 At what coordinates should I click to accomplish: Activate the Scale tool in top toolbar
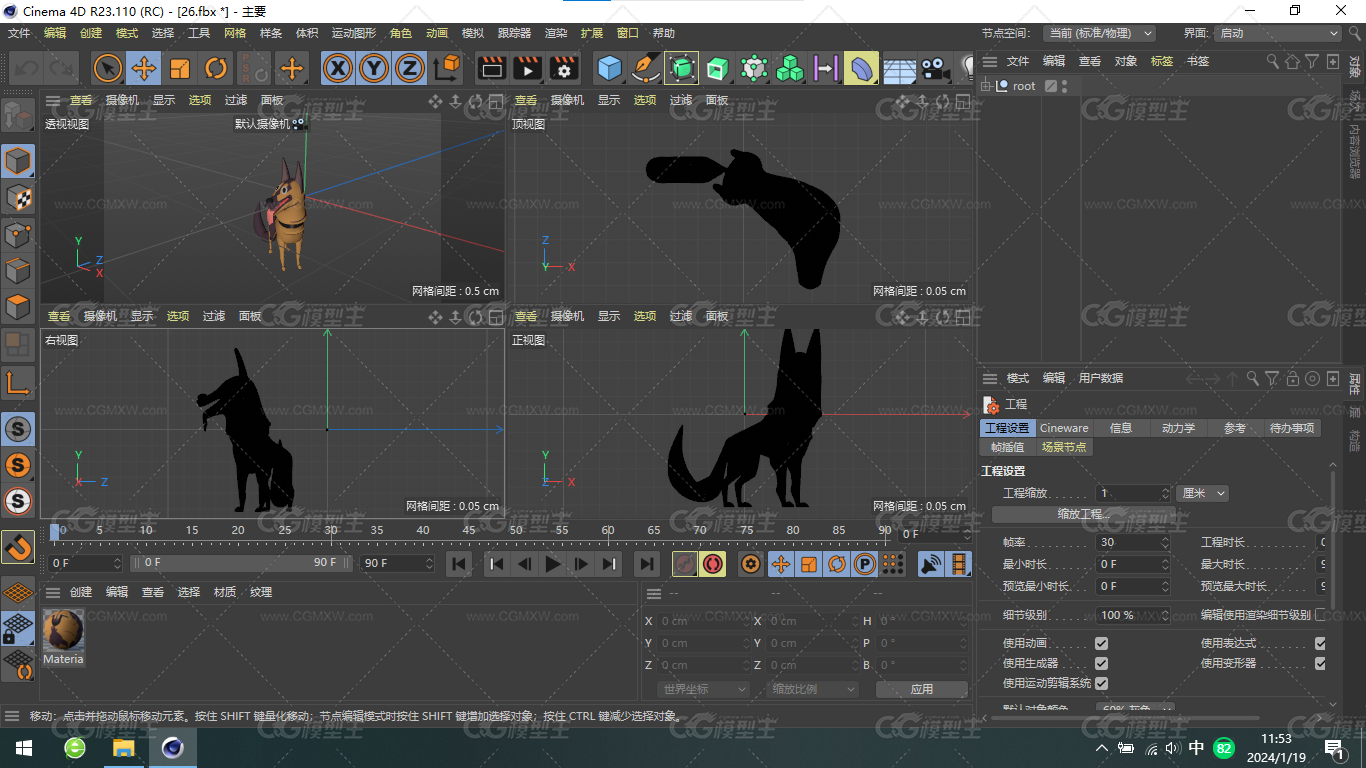pos(180,68)
